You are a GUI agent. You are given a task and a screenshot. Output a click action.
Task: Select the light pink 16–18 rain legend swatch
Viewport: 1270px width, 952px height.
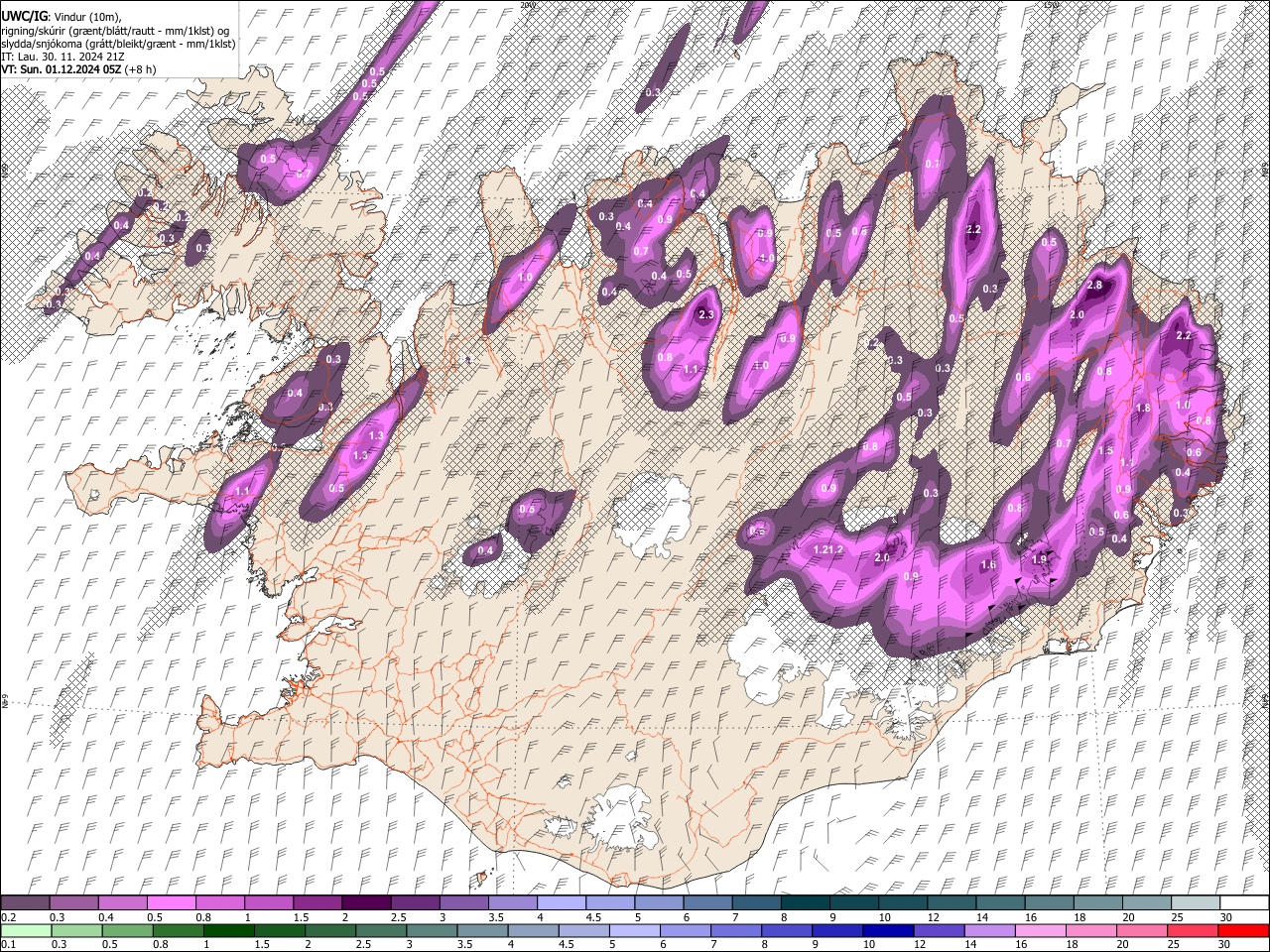(1041, 931)
